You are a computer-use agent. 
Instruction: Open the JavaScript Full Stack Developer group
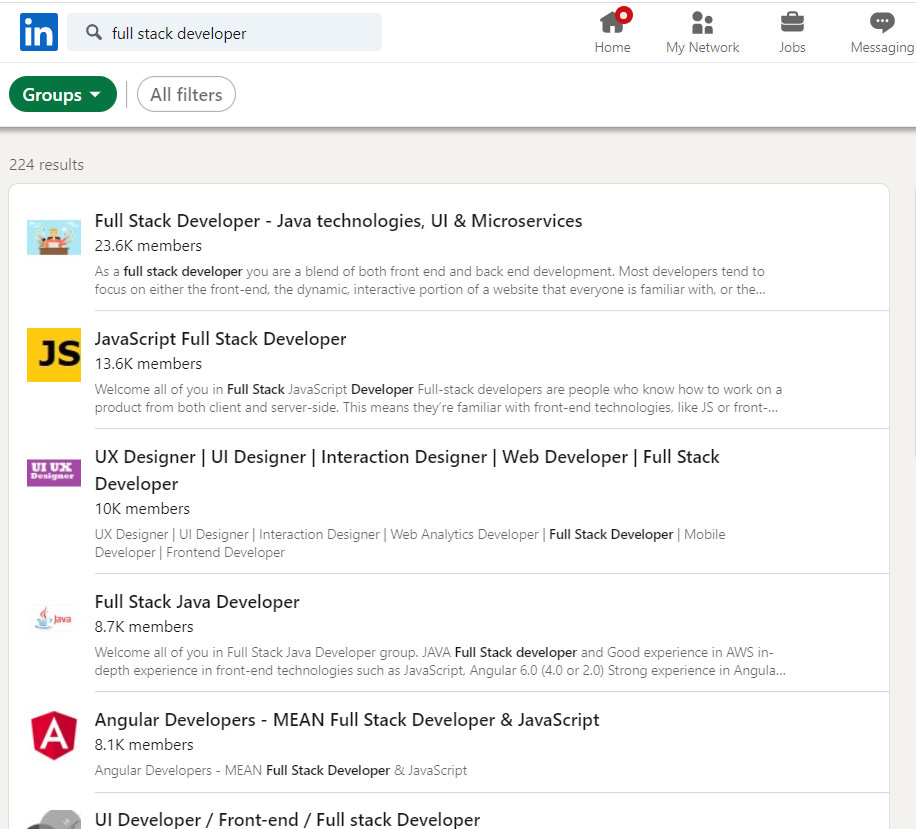pyautogui.click(x=220, y=339)
